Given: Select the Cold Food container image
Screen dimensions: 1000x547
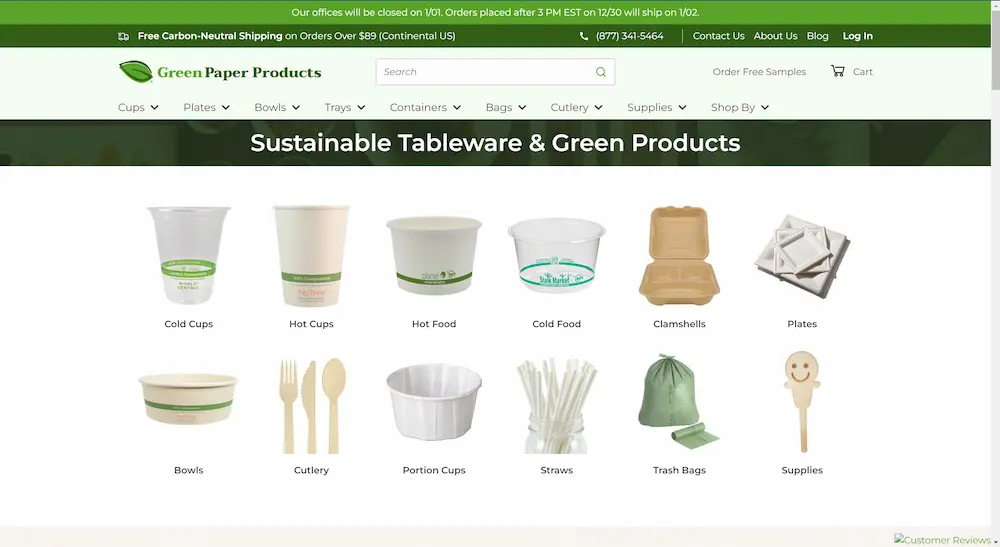Looking at the screenshot, I should click(557, 255).
